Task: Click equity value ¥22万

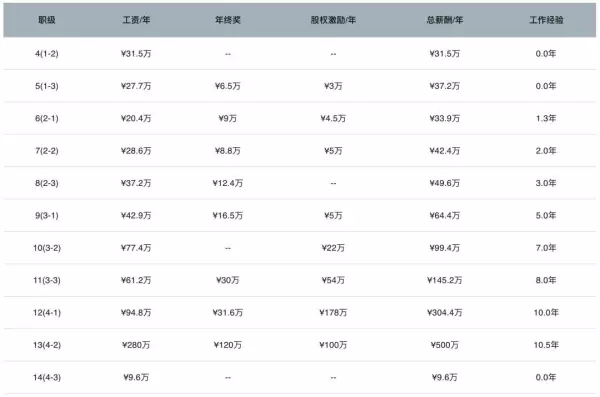Action: (333, 248)
